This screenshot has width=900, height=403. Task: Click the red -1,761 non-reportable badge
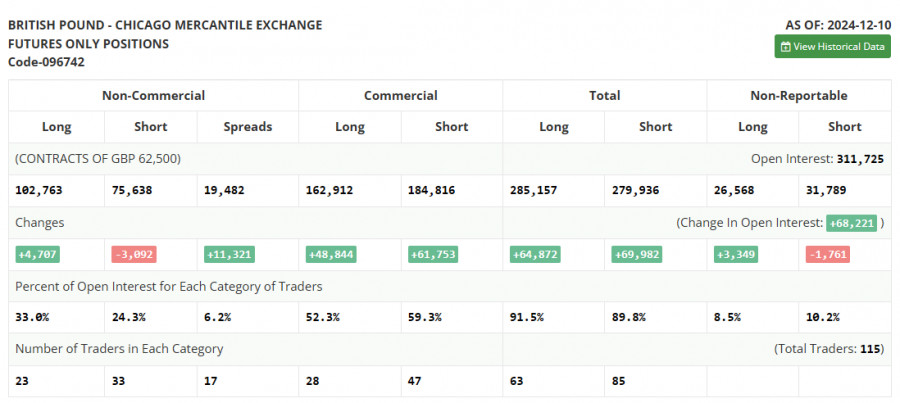click(x=827, y=254)
